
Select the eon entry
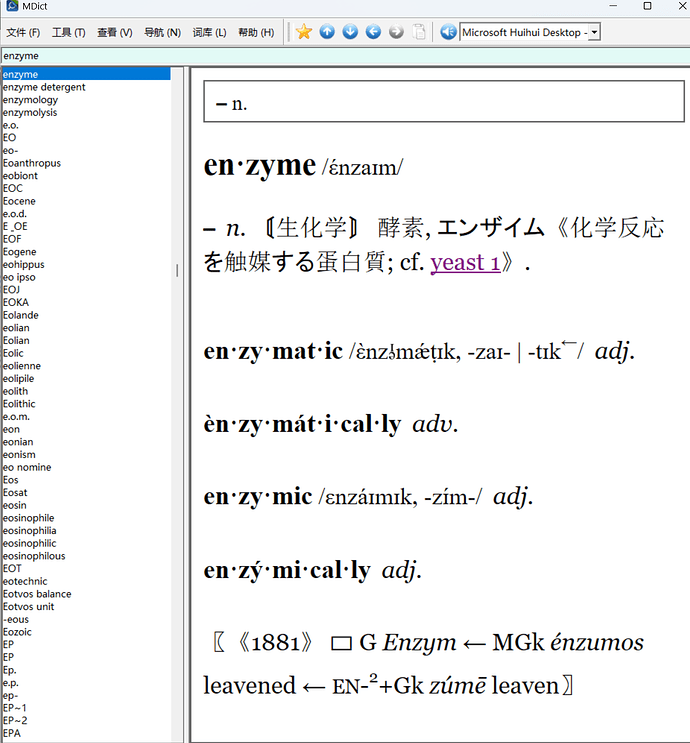click(x=11, y=430)
